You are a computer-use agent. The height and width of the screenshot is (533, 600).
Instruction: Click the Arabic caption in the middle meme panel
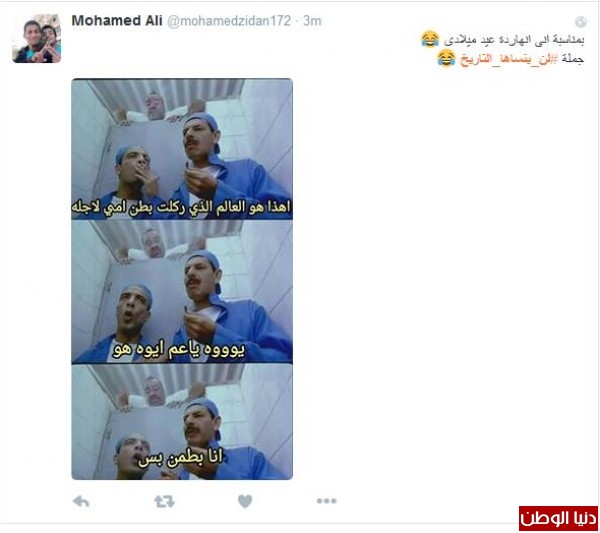click(179, 350)
